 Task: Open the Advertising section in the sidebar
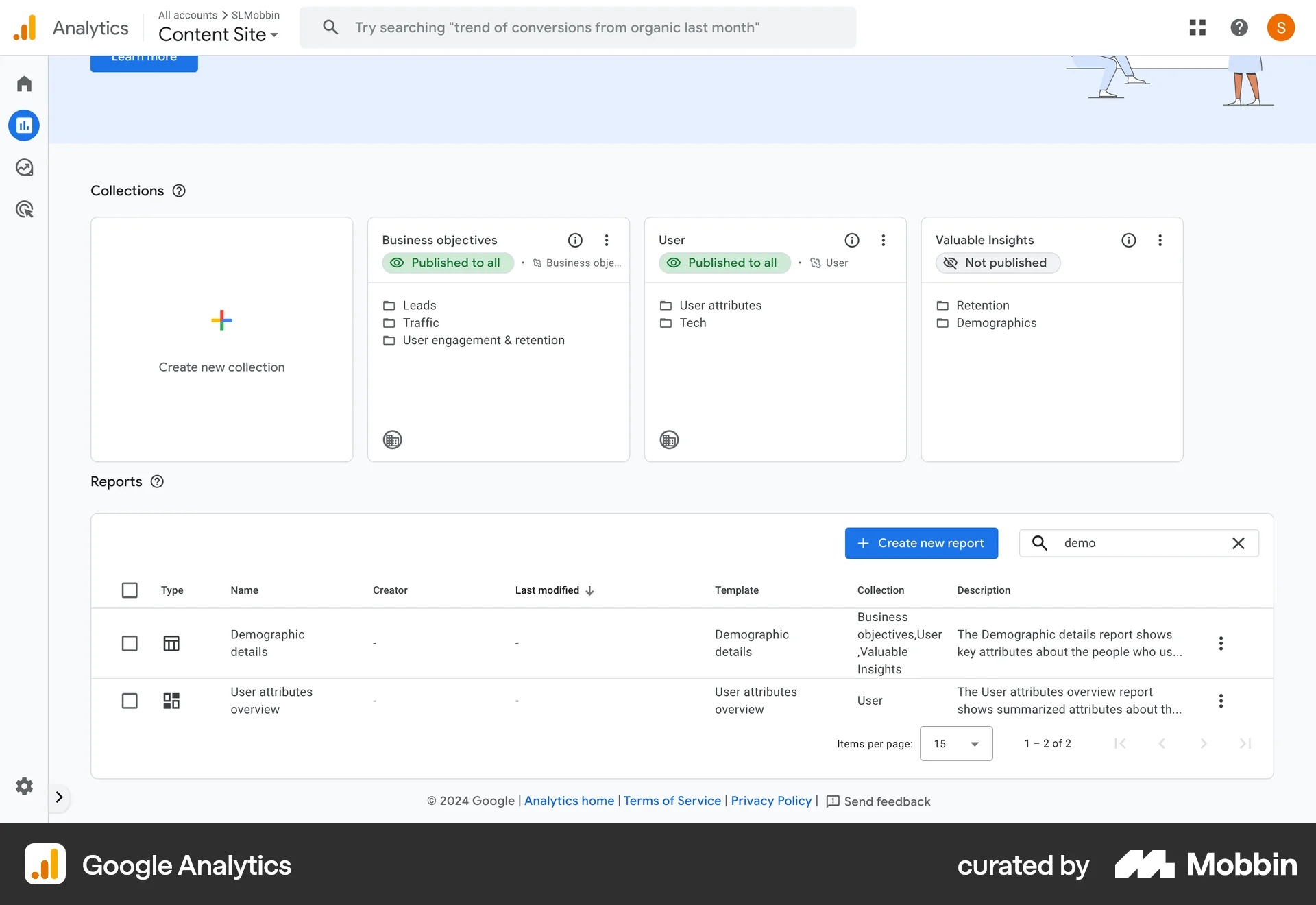click(x=24, y=209)
